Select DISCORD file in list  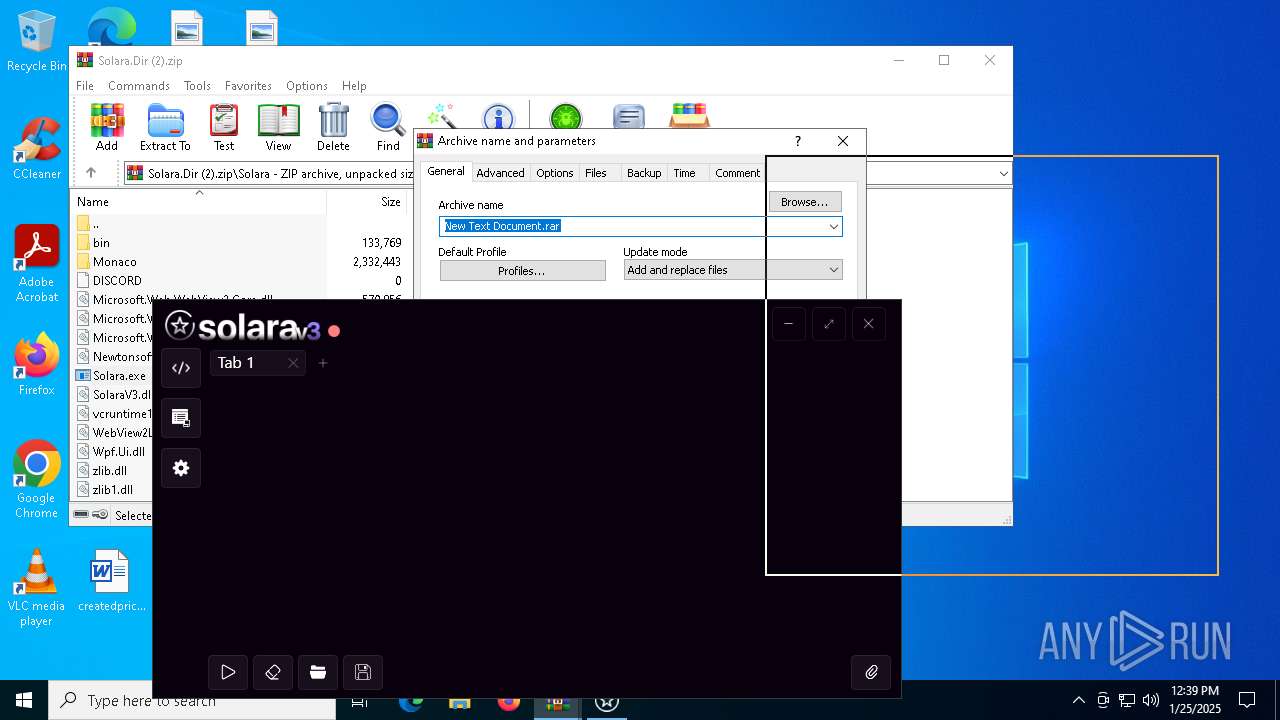[117, 281]
